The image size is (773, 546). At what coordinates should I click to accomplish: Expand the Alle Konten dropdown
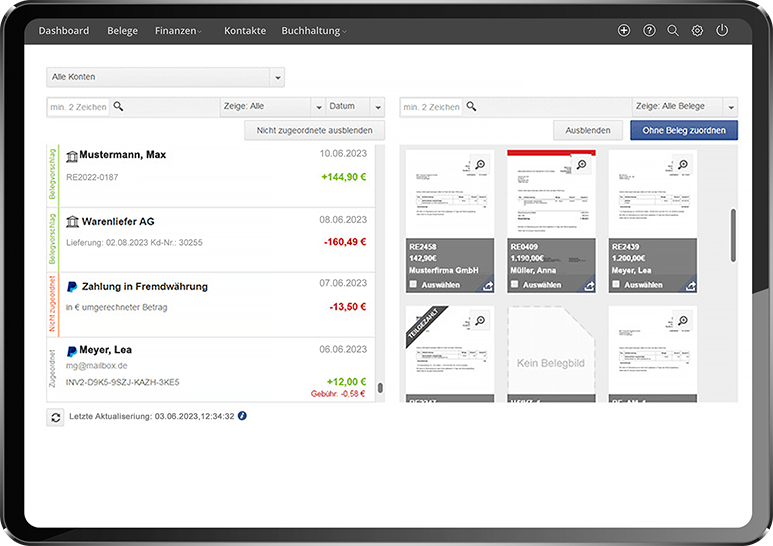278,77
